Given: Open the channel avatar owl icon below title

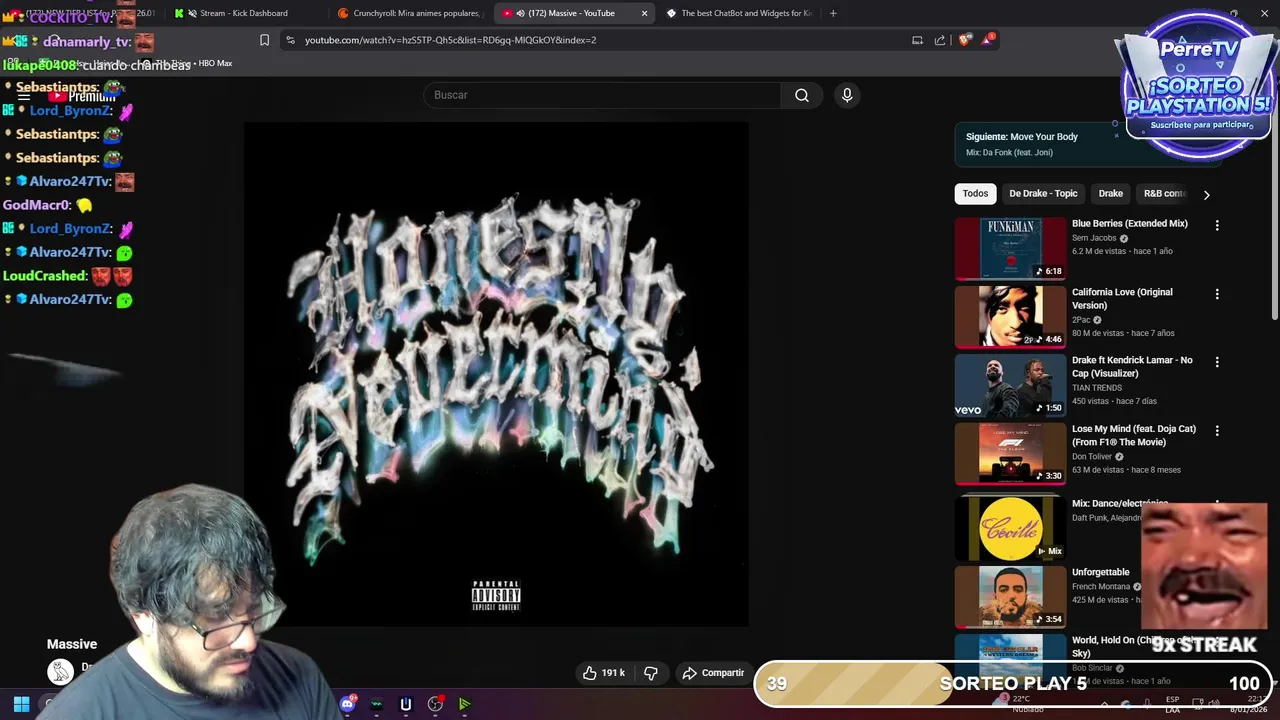Looking at the screenshot, I should [x=60, y=671].
